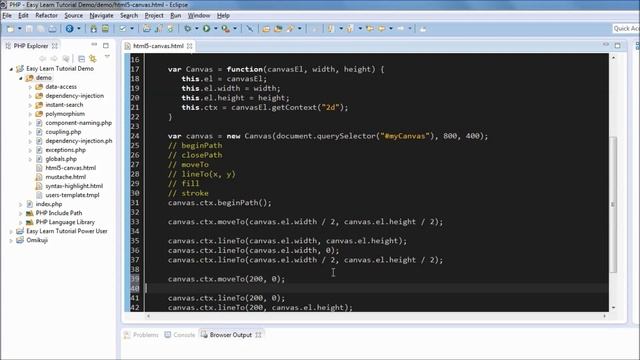Expand the polymorphism folder
The height and width of the screenshot is (360, 640).
(30, 114)
